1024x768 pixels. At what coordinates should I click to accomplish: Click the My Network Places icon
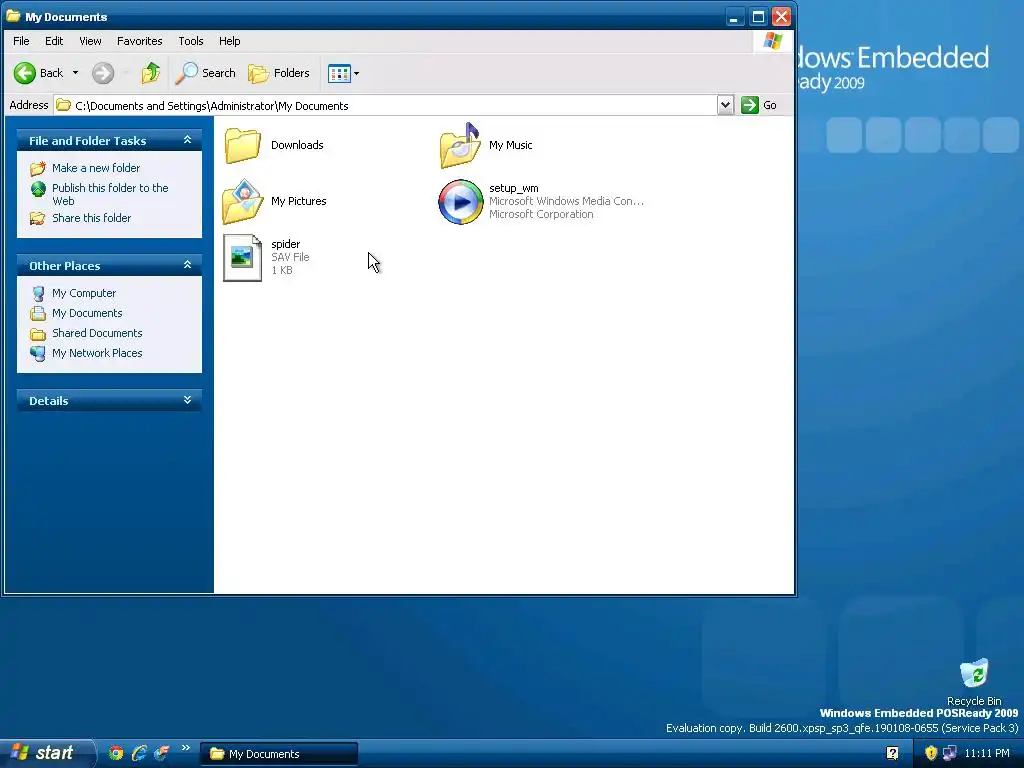click(38, 353)
